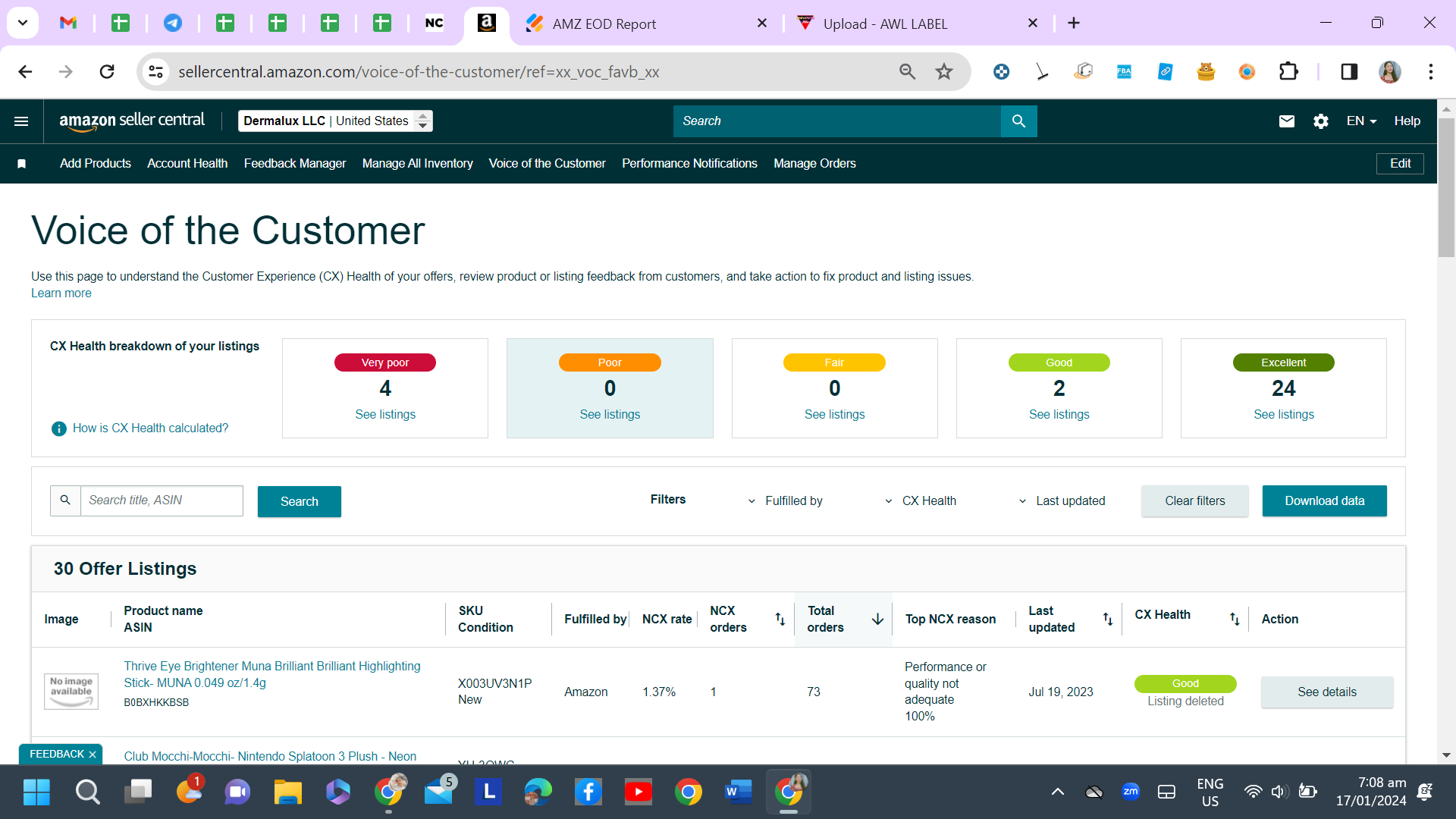Viewport: 1456px width, 819px height.
Task: Open Seller Central settings gear
Action: [x=1321, y=121]
